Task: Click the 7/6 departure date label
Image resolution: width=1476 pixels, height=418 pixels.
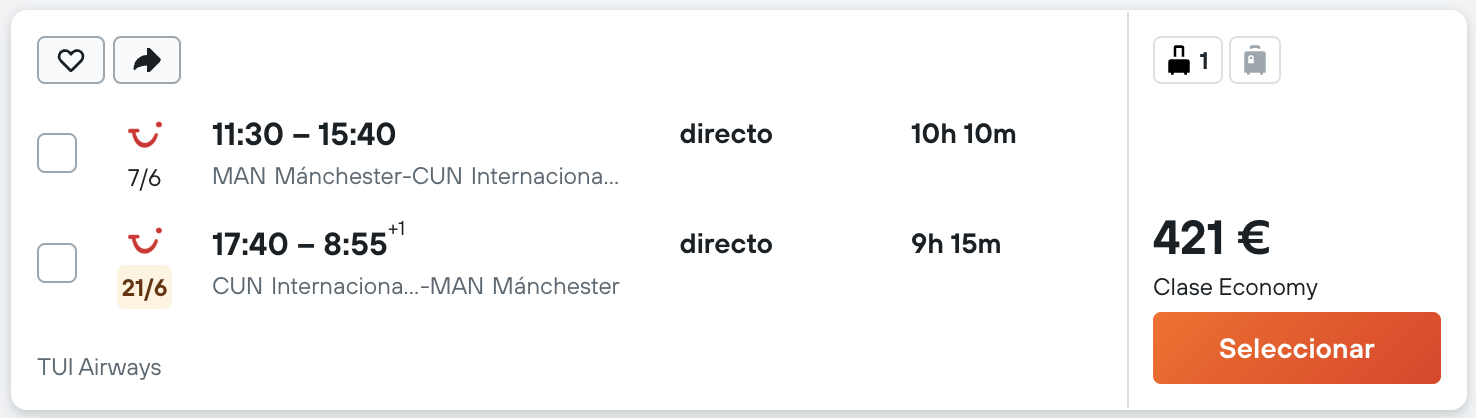Action: (x=144, y=179)
